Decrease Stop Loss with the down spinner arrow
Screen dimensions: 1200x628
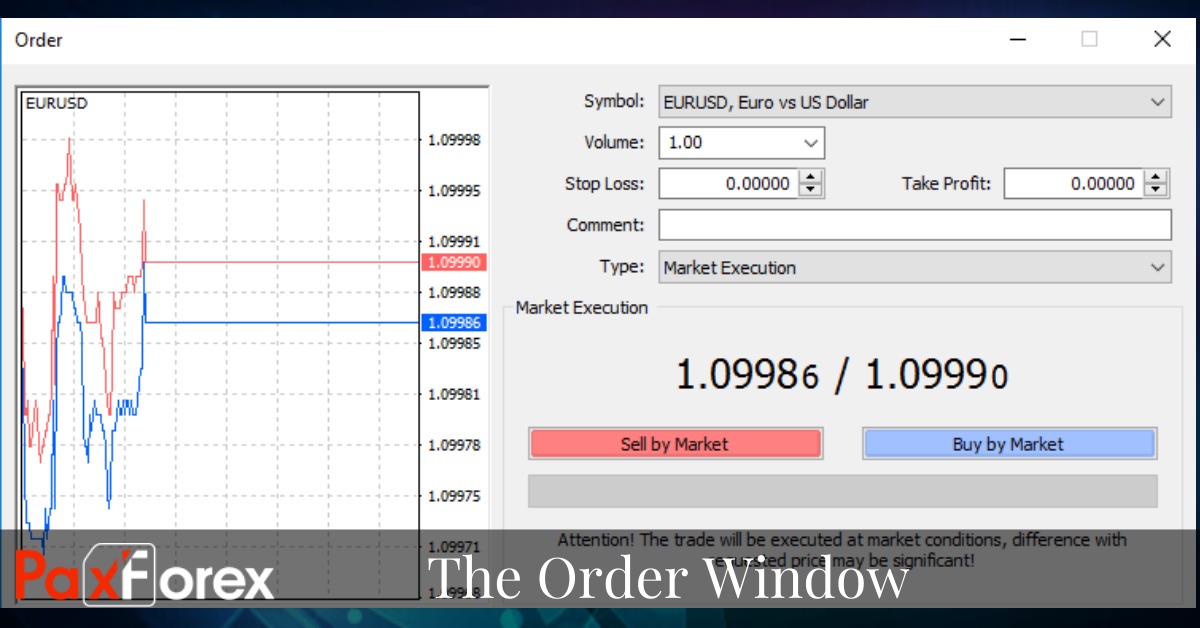(x=812, y=189)
